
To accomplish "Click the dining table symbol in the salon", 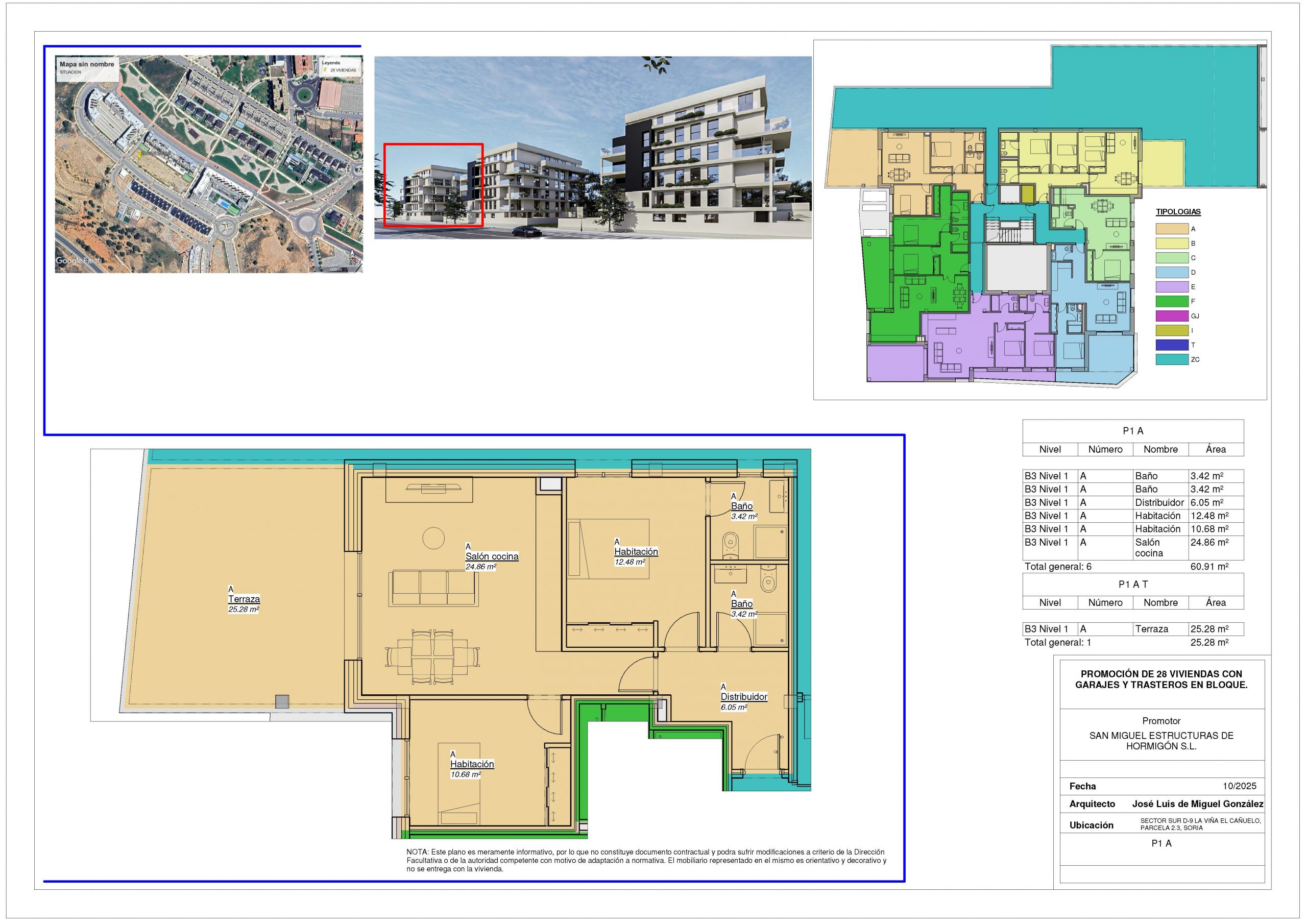I will (x=432, y=656).
